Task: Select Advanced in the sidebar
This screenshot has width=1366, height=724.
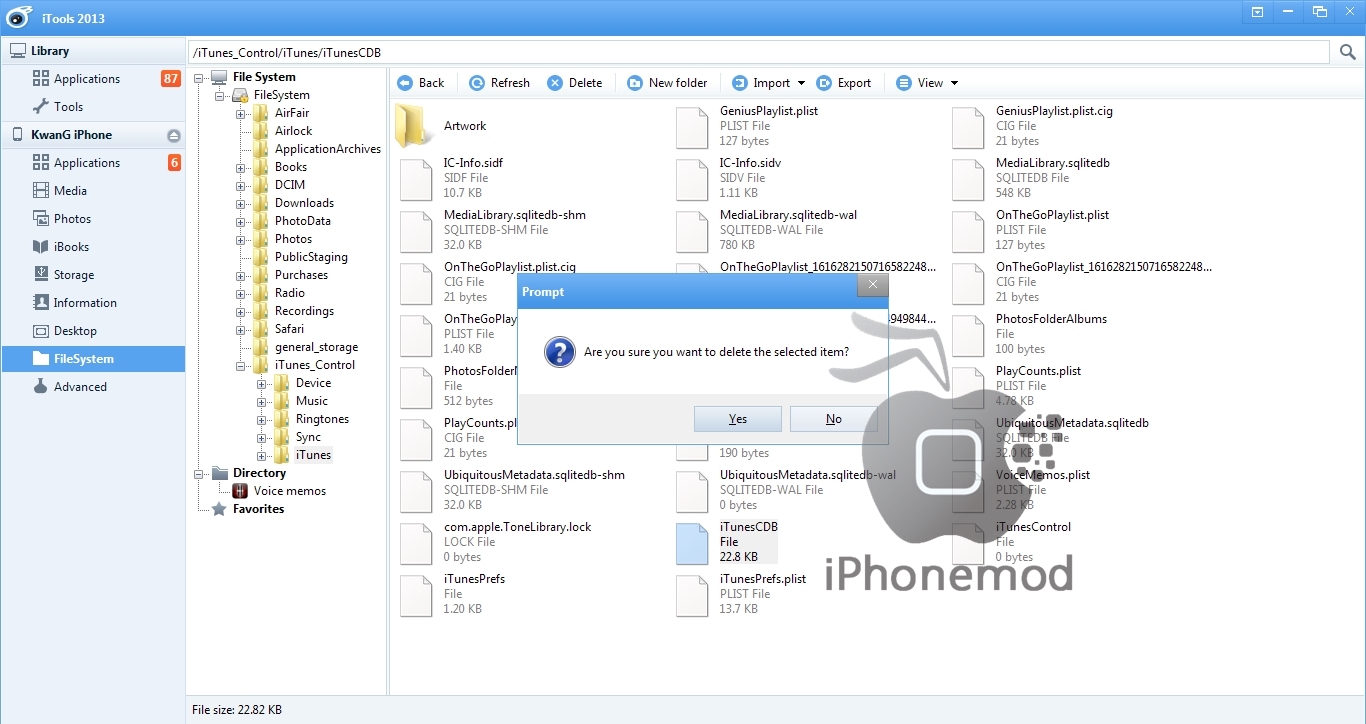Action: click(x=80, y=387)
